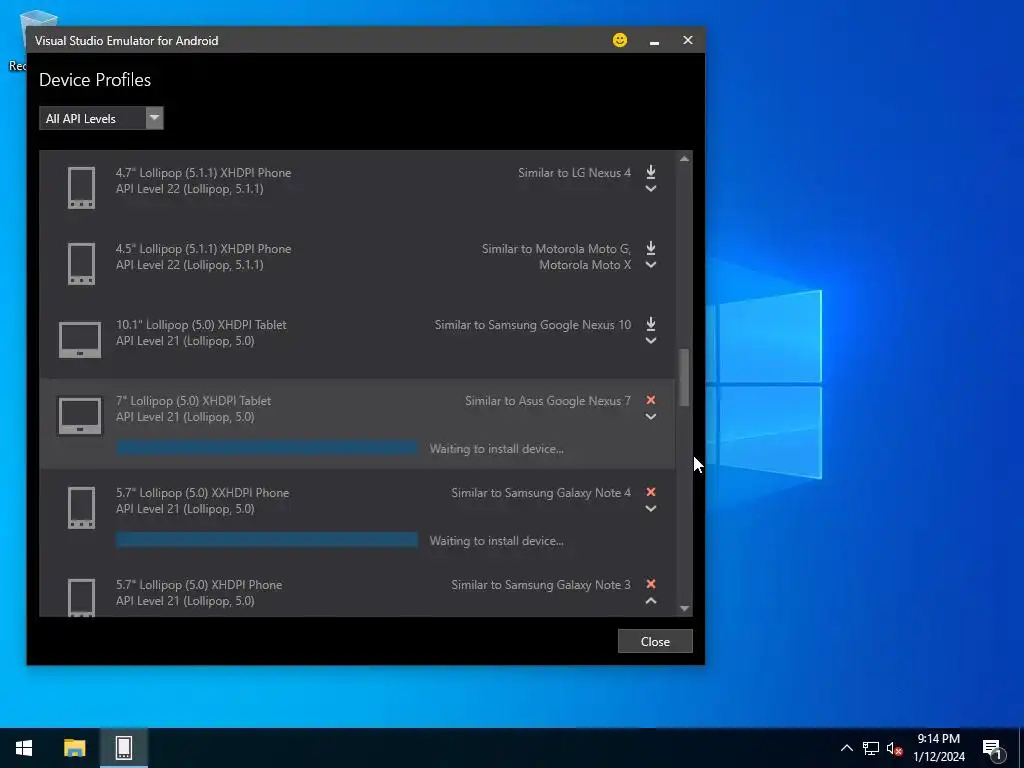The height and width of the screenshot is (768, 1024).
Task: Open the network status tray icon
Action: click(871, 748)
